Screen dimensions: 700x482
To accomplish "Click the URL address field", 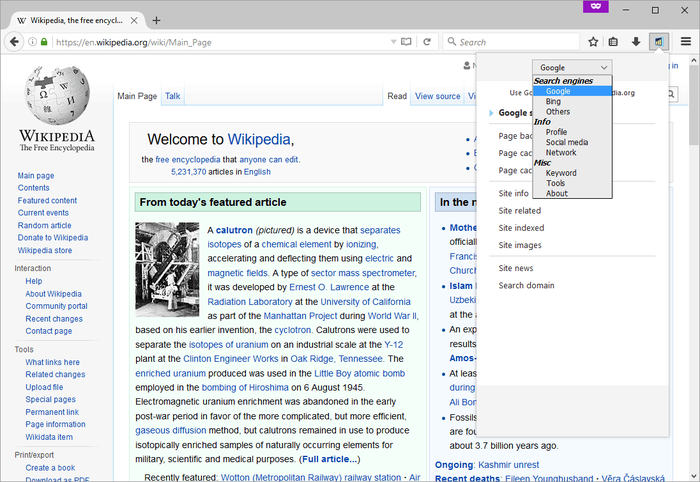I will (x=221, y=42).
